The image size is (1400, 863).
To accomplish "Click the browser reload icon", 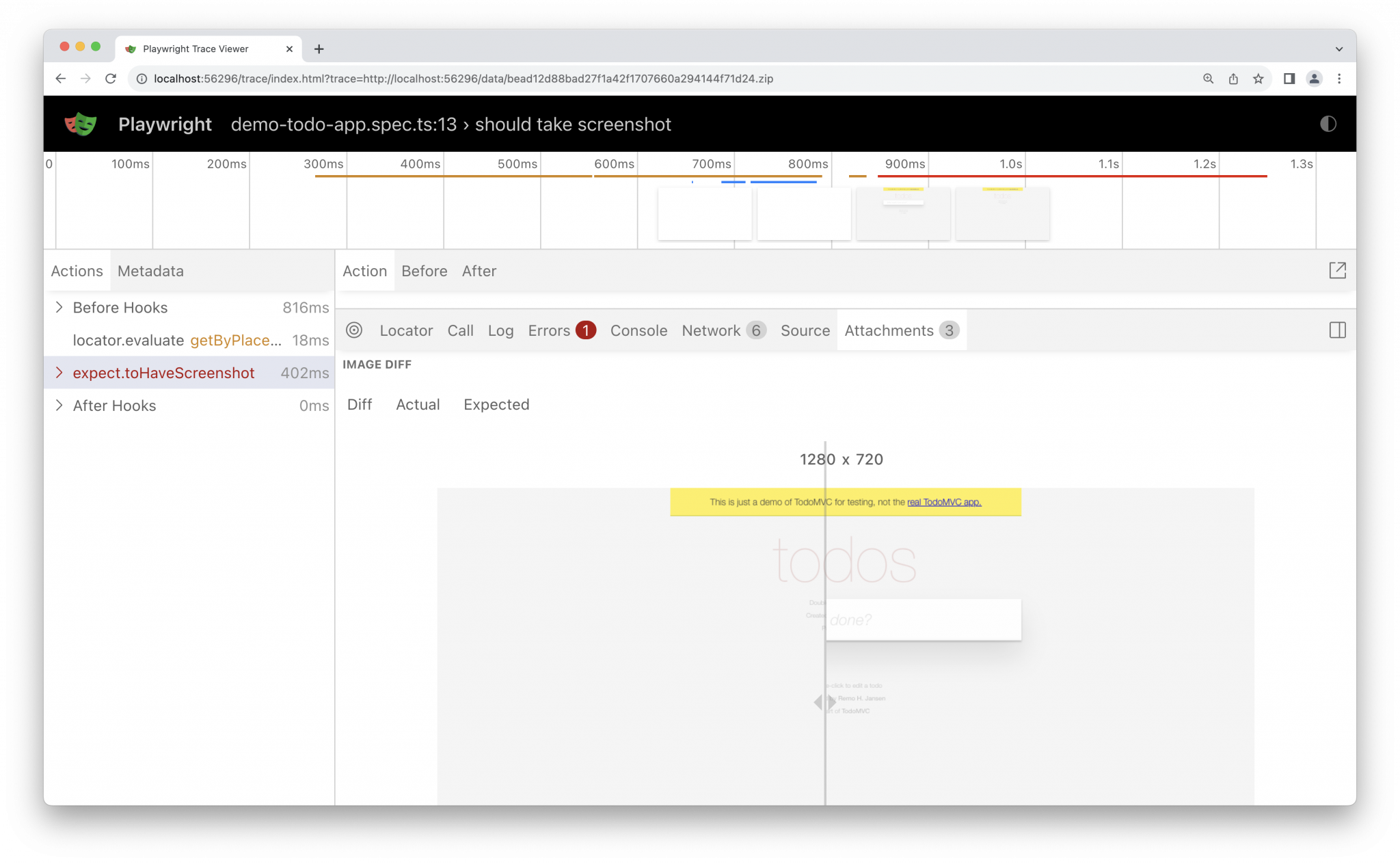I will point(111,79).
